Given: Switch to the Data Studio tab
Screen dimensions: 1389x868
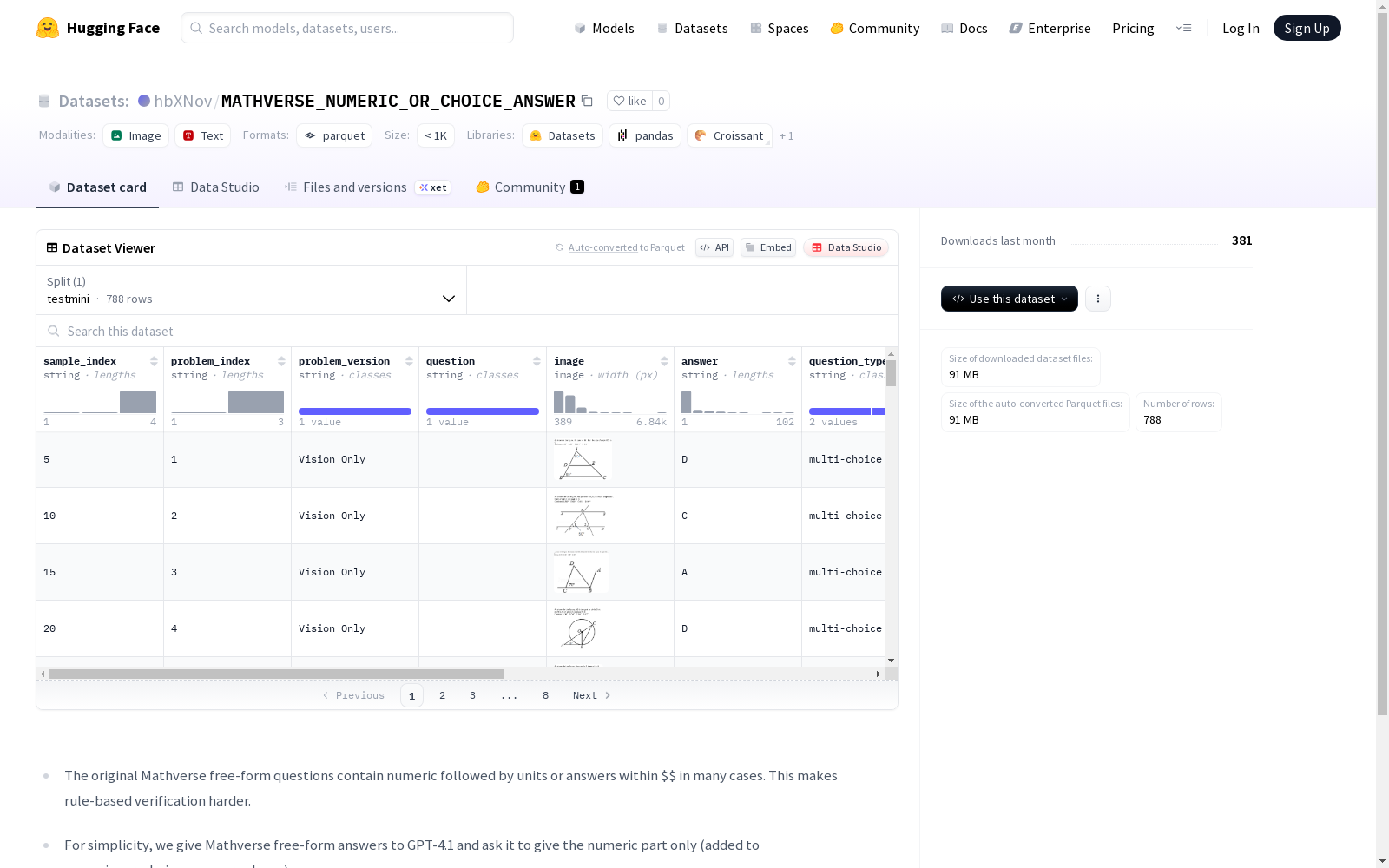Looking at the screenshot, I should click(x=215, y=187).
